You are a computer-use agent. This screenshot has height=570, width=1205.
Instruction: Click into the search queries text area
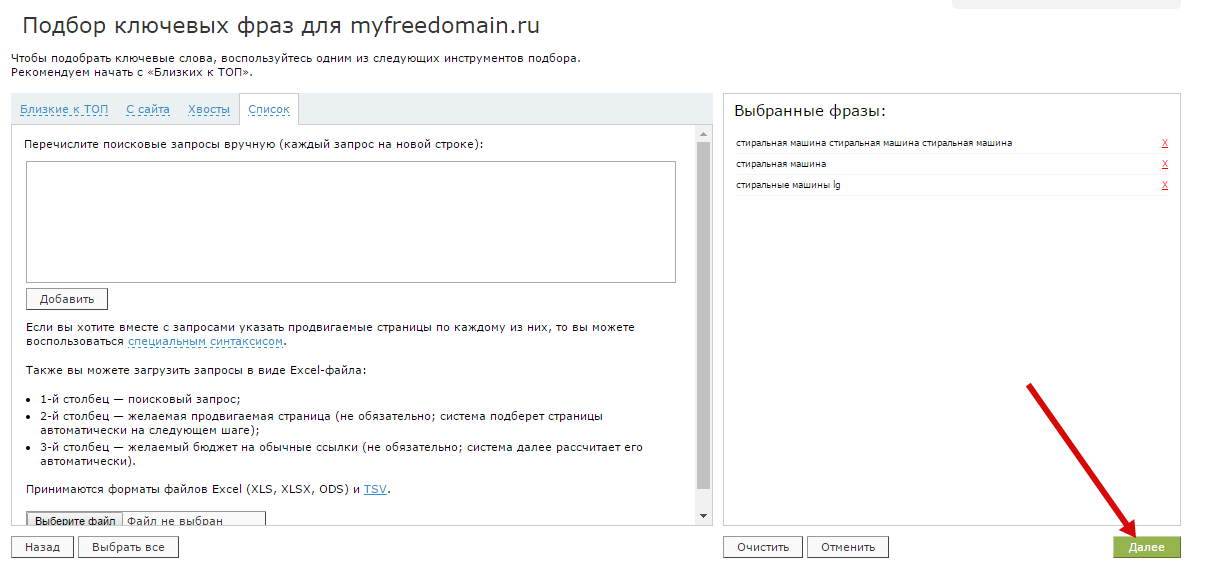click(x=350, y=222)
